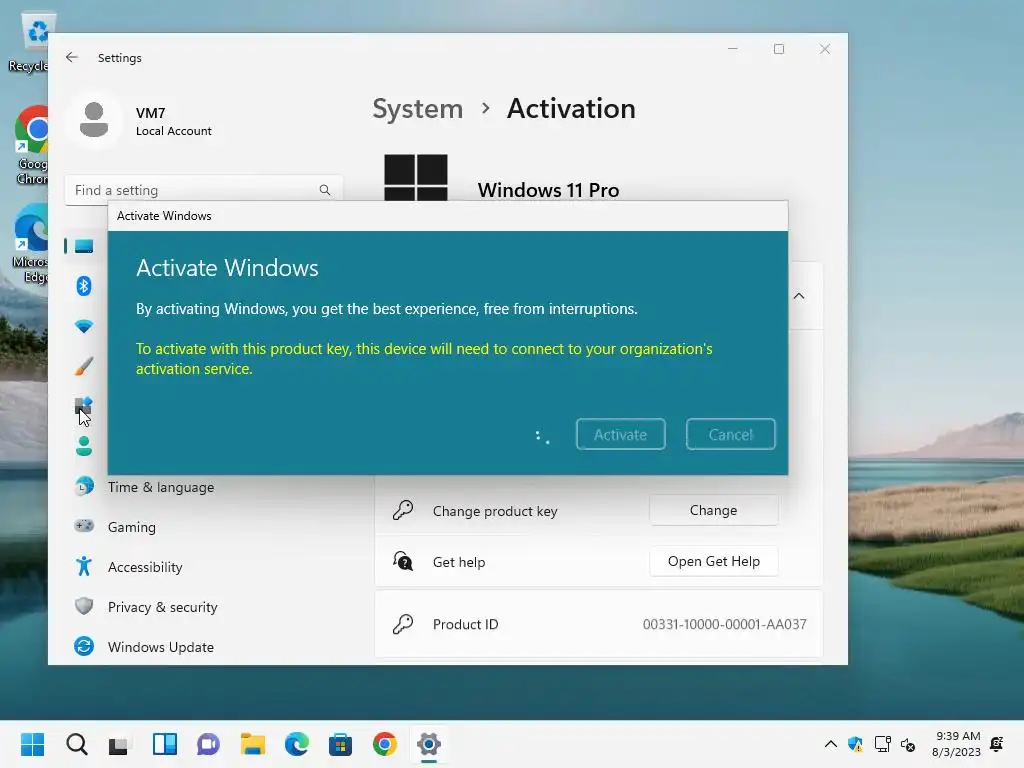
Task: Click the Change product key icon
Action: coord(403,510)
